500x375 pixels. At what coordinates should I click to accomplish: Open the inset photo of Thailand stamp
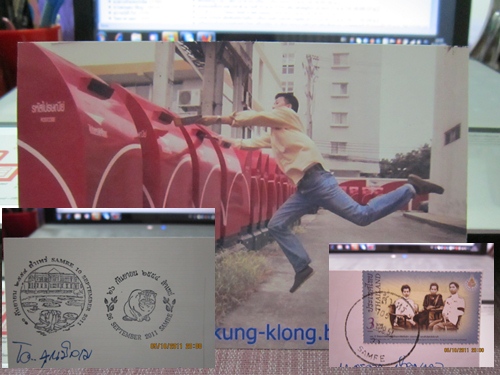point(411,305)
